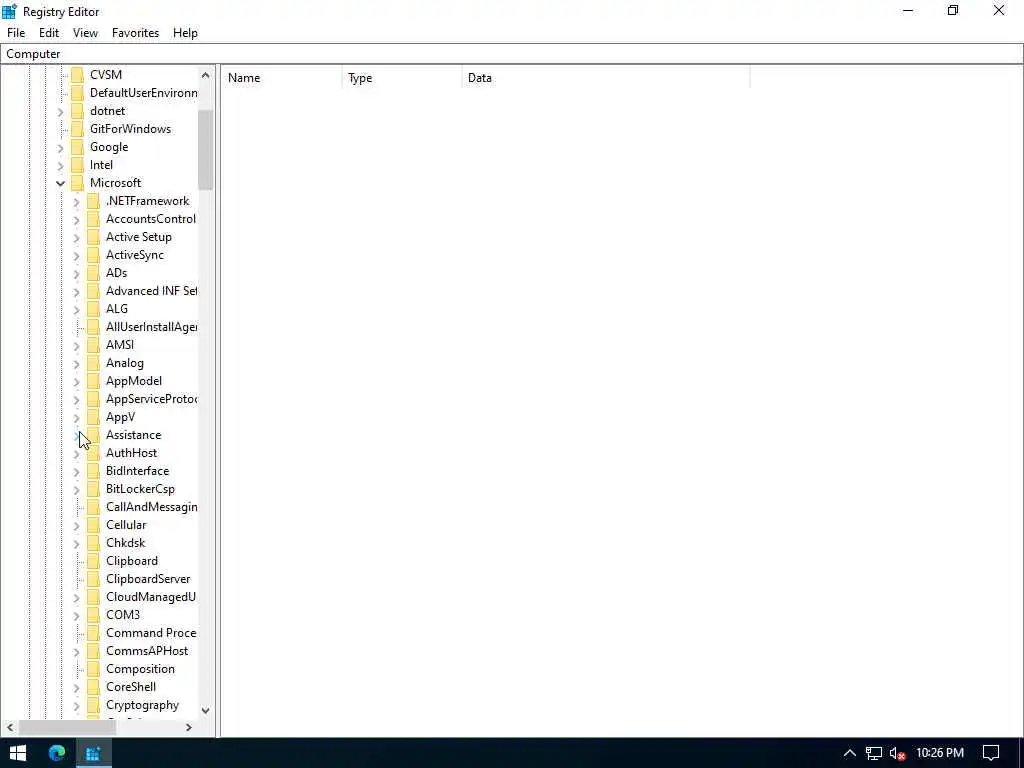Select the Assistance key

coord(133,435)
